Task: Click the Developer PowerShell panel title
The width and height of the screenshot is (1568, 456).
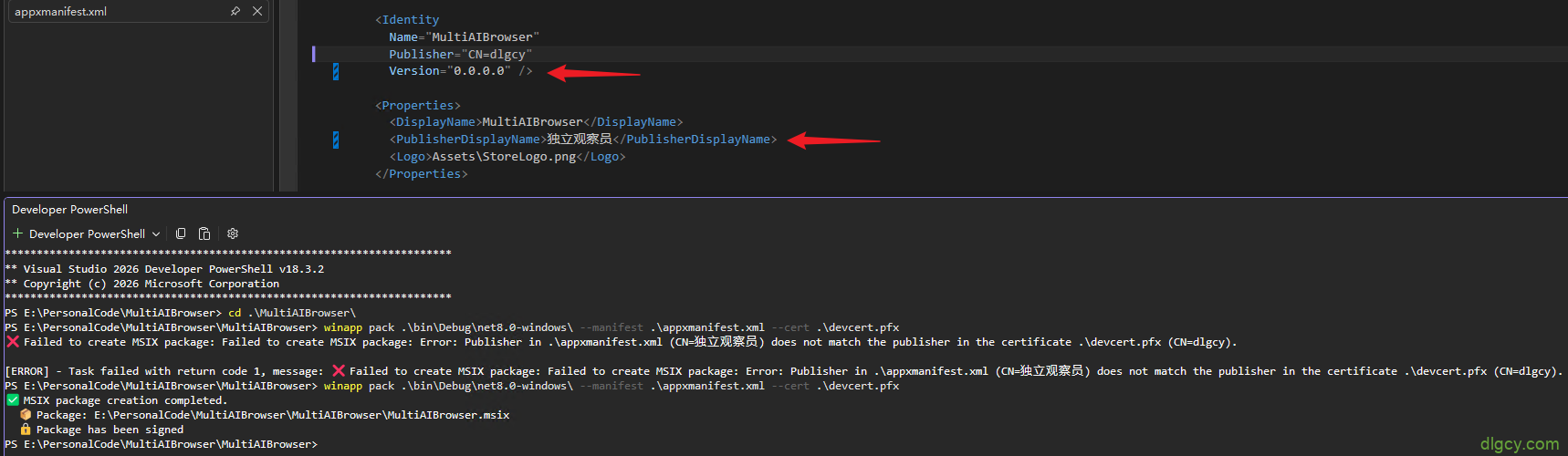Action: pyautogui.click(x=69, y=210)
